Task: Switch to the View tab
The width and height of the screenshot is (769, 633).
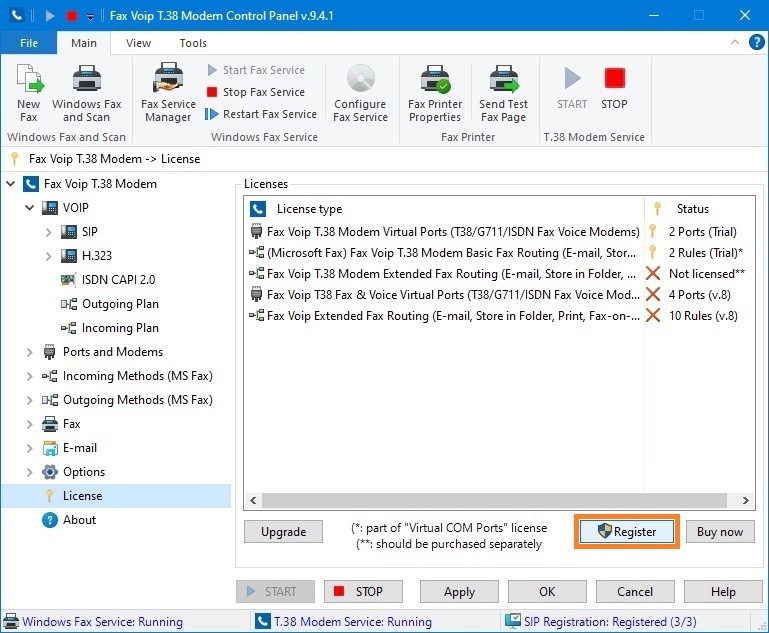Action: coord(138,43)
